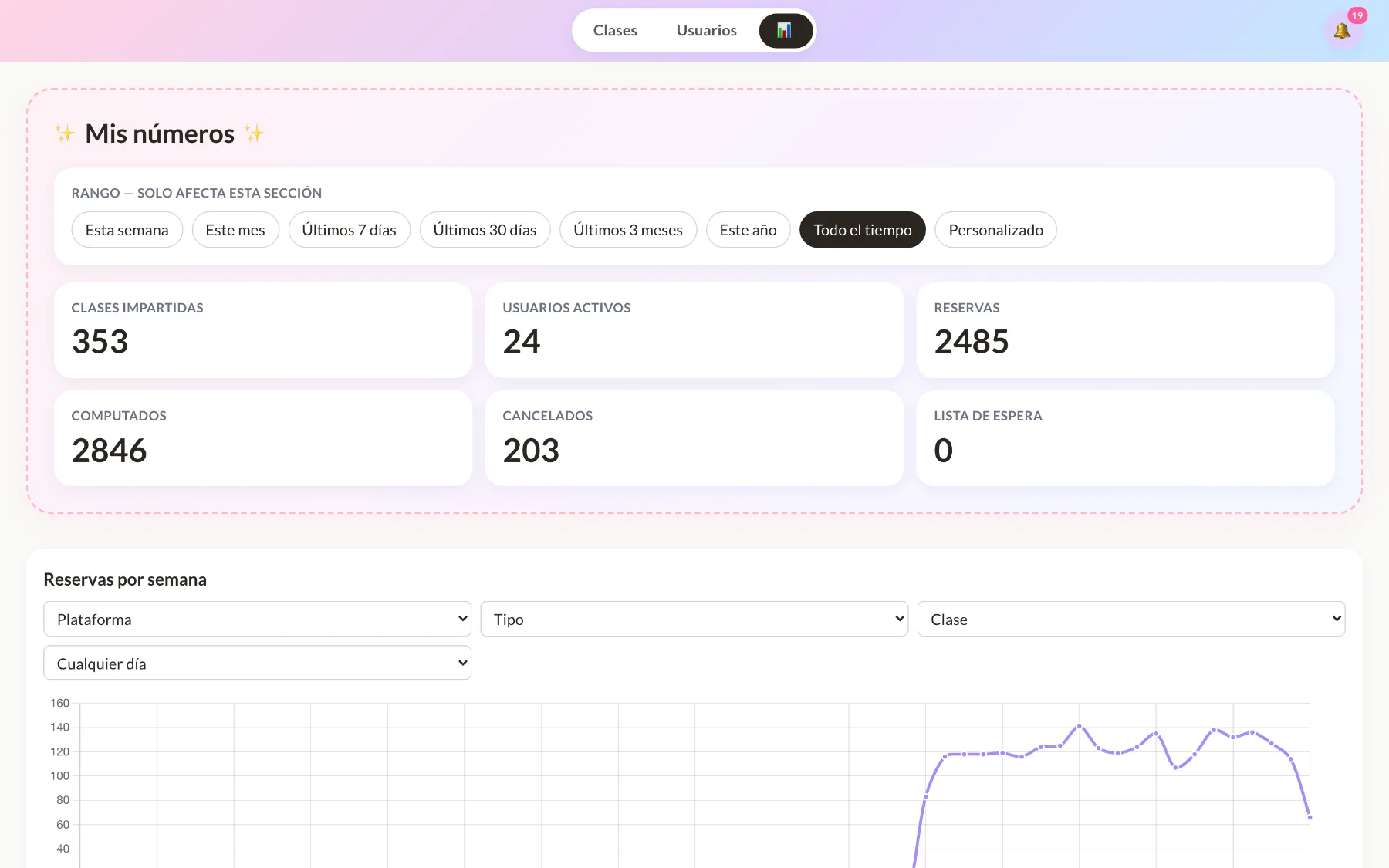Click the Reservas por semana title
Image resolution: width=1389 pixels, height=868 pixels.
125,579
